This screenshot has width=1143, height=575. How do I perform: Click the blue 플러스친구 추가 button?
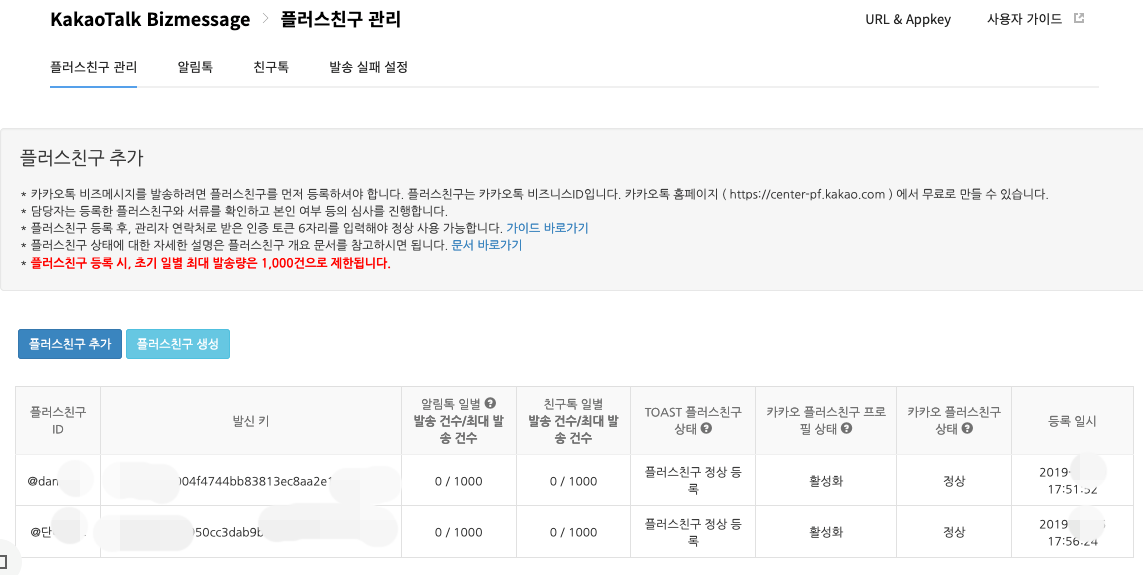(x=70, y=344)
